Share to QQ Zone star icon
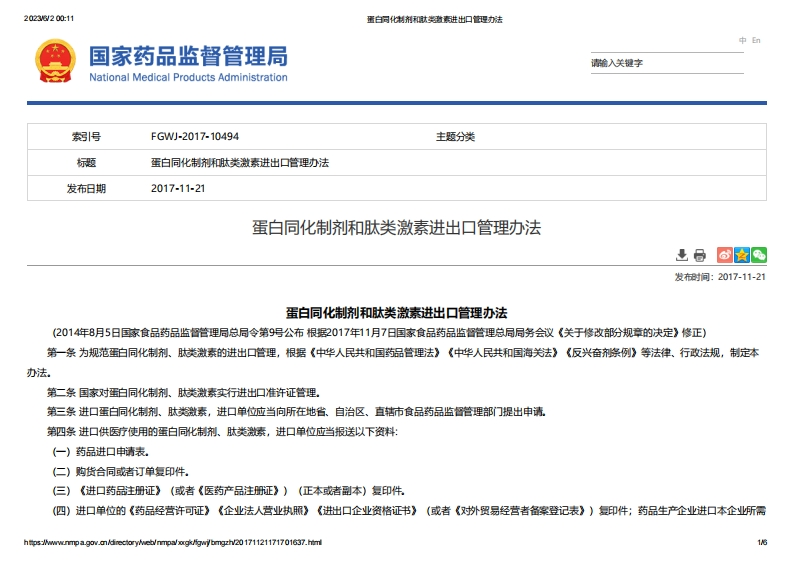The height and width of the screenshot is (561, 793). pyautogui.click(x=742, y=255)
